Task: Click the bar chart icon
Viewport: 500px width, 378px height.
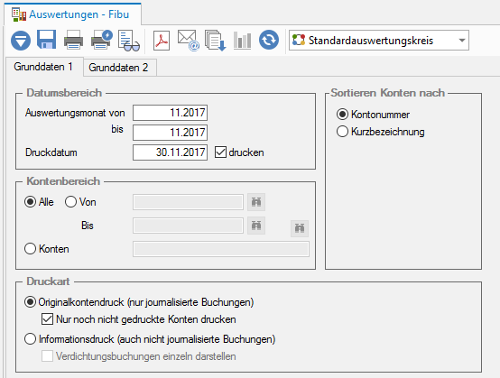Action: 242,41
